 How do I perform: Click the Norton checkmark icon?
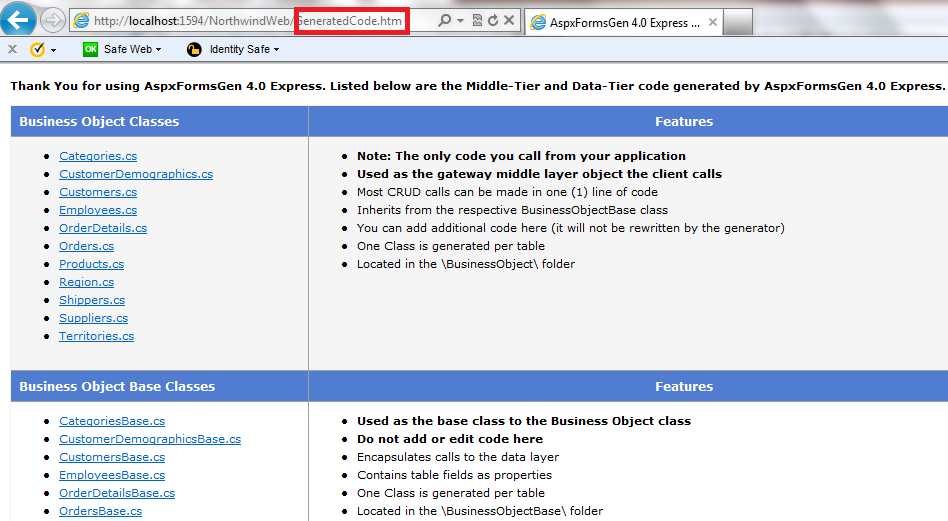click(x=37, y=49)
